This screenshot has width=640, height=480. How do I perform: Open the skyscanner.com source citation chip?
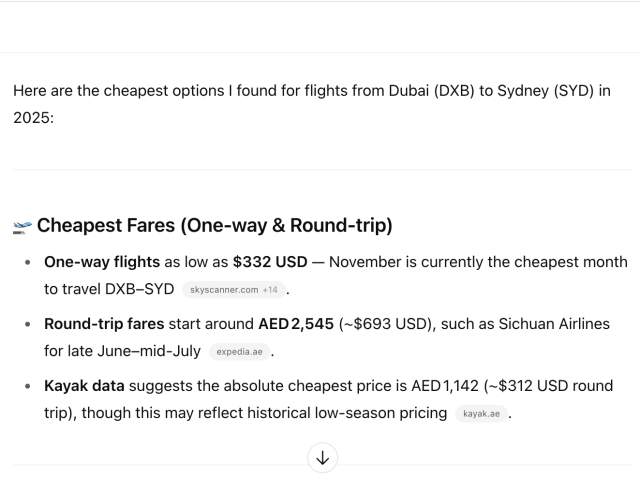point(224,290)
